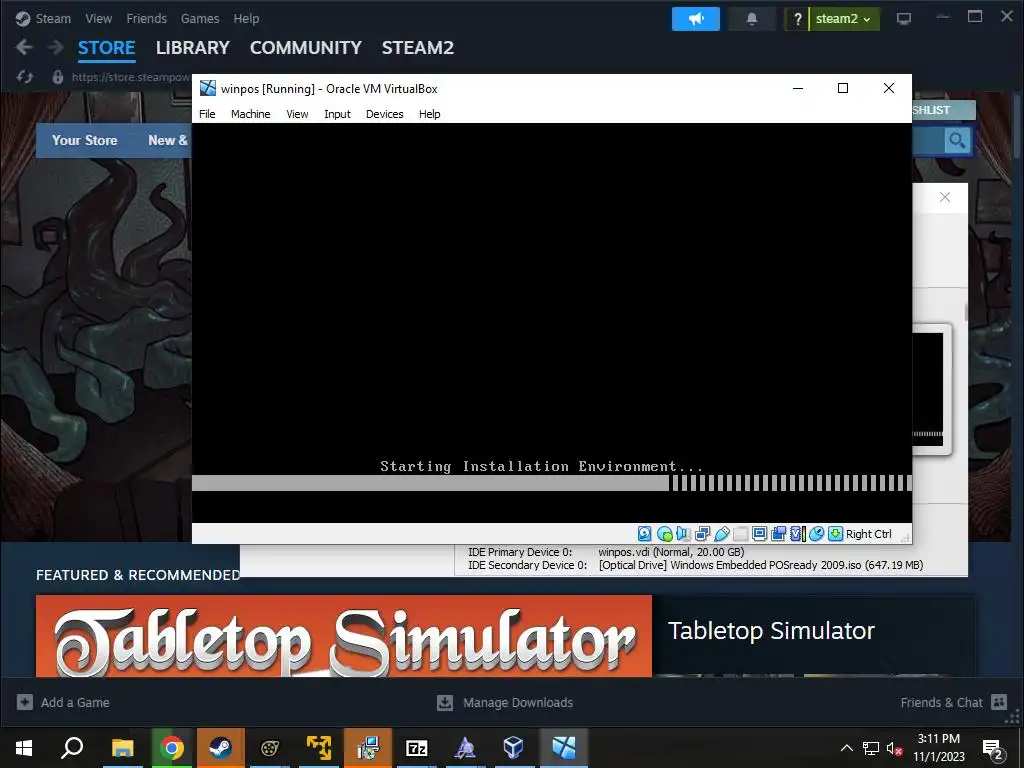
Task: Click the Tabletop Simulator title text
Action: tap(771, 630)
